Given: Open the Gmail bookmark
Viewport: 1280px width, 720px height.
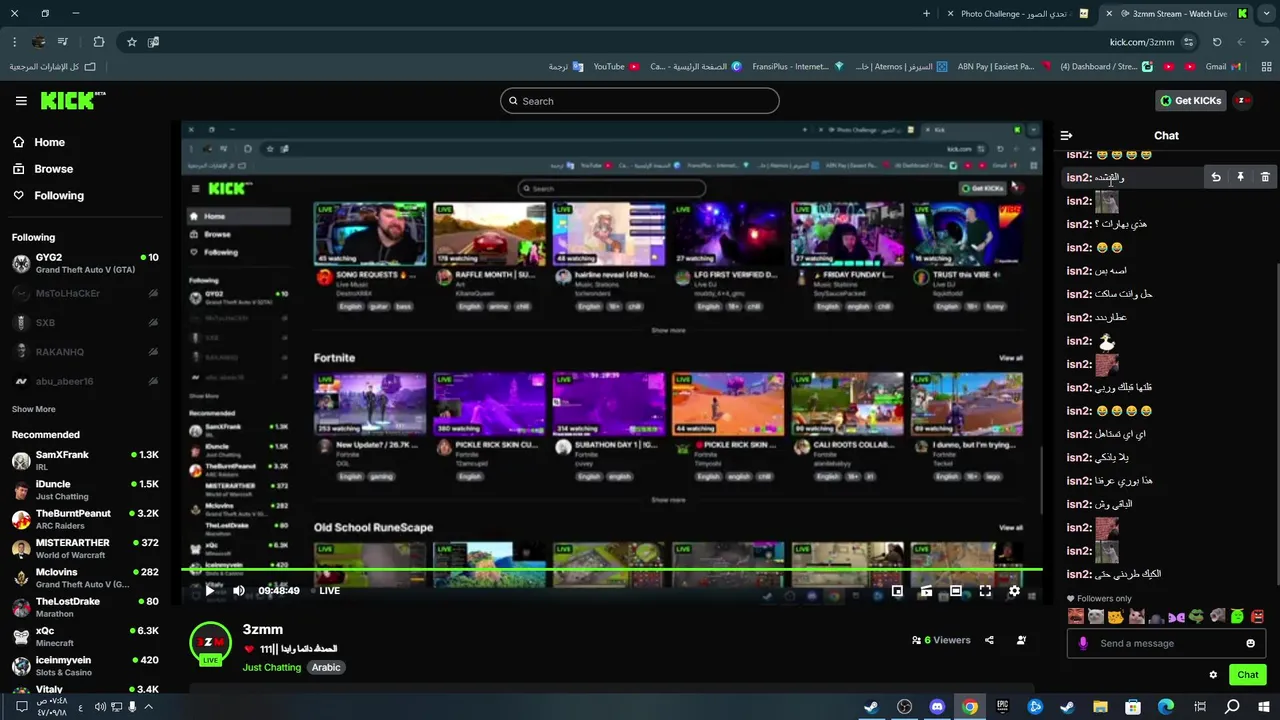Looking at the screenshot, I should point(1223,67).
